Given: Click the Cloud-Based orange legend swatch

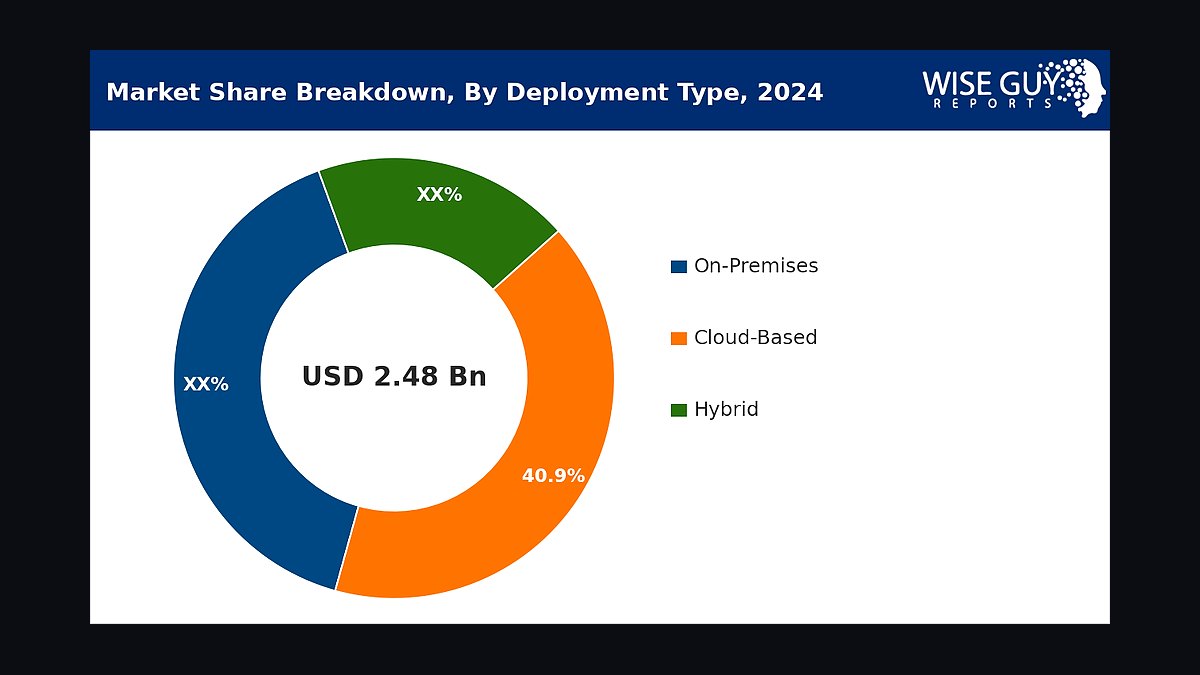Looking at the screenshot, I should 679,338.
